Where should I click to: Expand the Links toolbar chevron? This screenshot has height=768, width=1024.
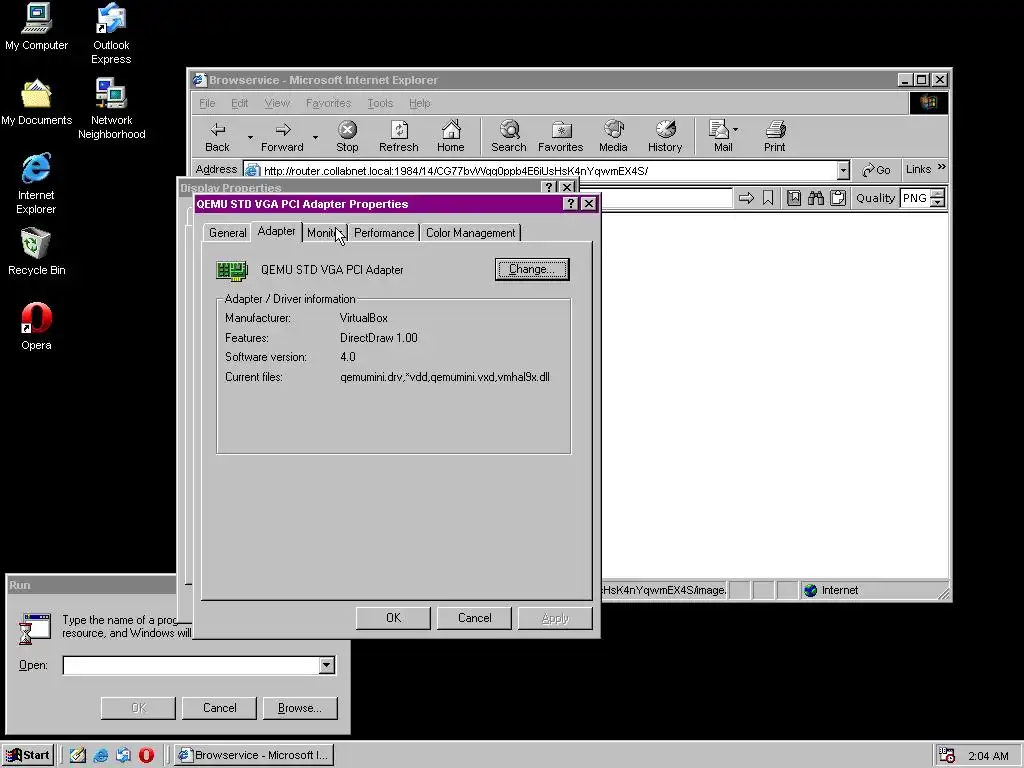pos(942,167)
